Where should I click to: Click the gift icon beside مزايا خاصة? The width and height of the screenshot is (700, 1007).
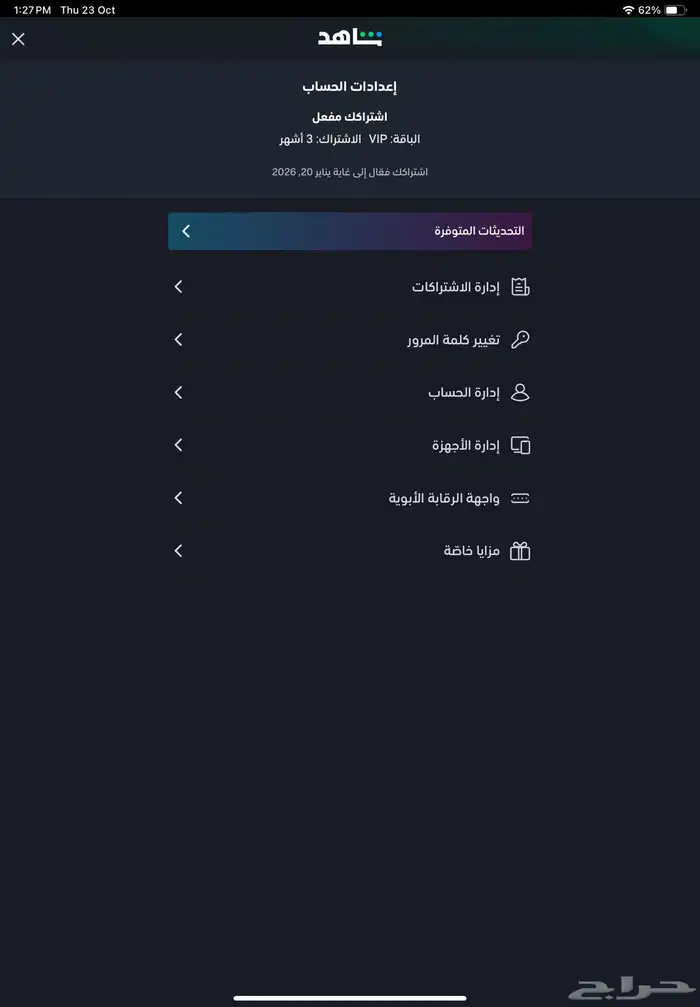click(519, 550)
